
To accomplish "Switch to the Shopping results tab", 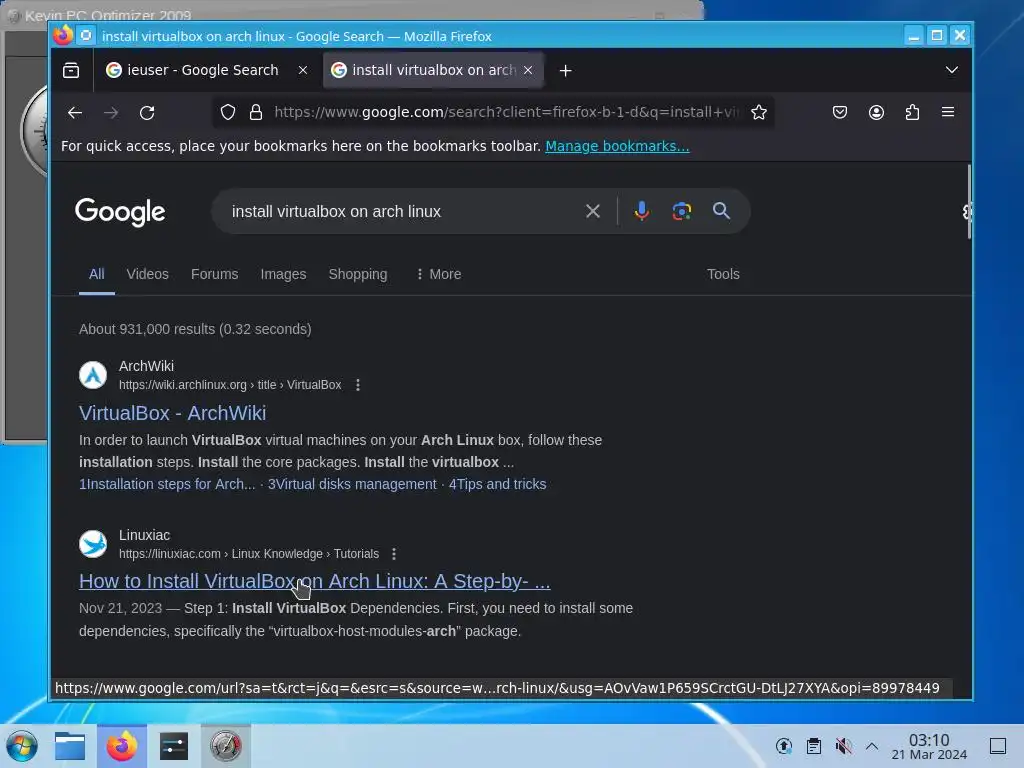I will tap(358, 274).
